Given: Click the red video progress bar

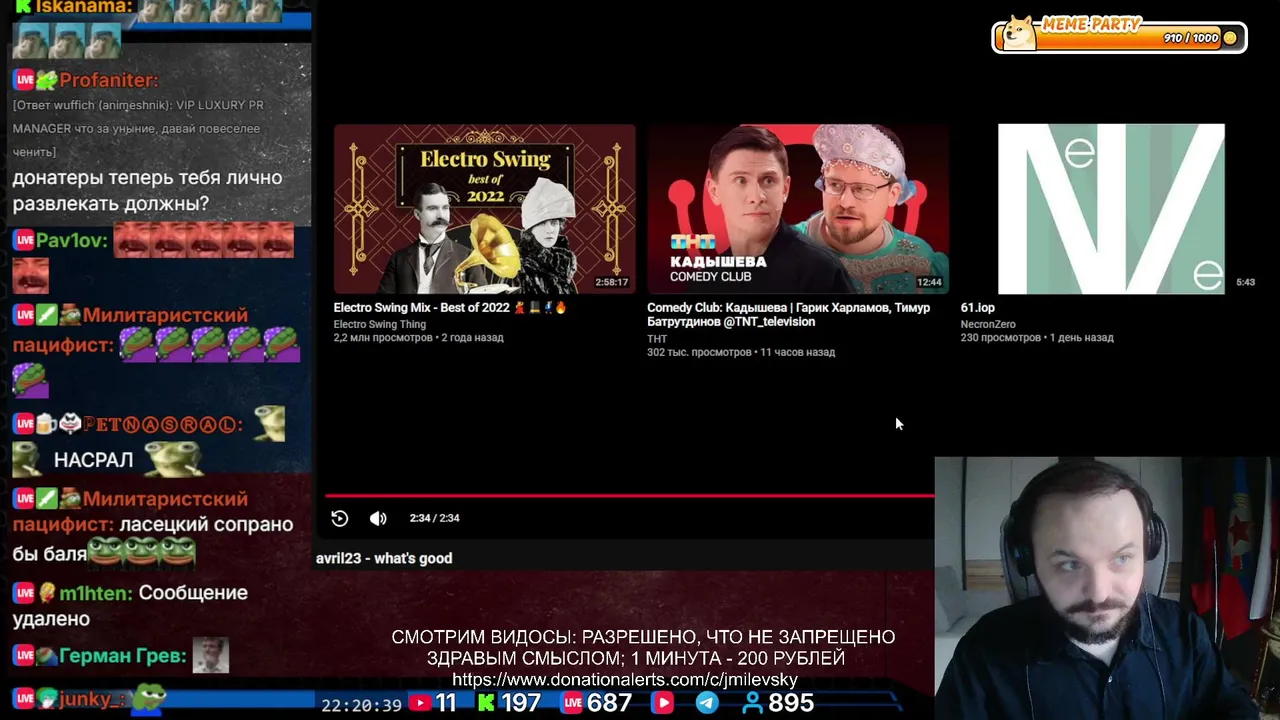Looking at the screenshot, I should [x=630, y=495].
